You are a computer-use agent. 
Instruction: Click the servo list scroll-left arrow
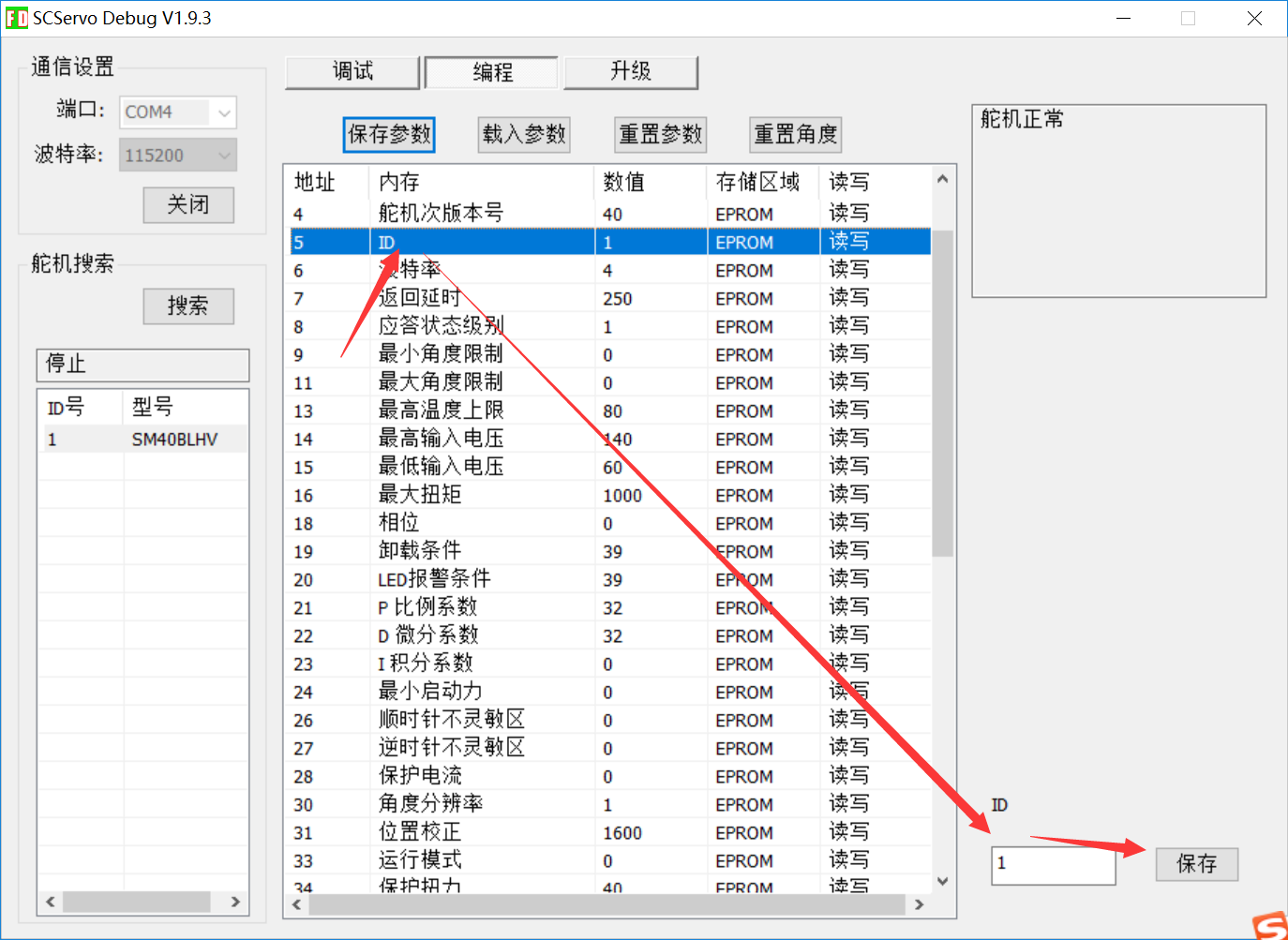(x=51, y=902)
